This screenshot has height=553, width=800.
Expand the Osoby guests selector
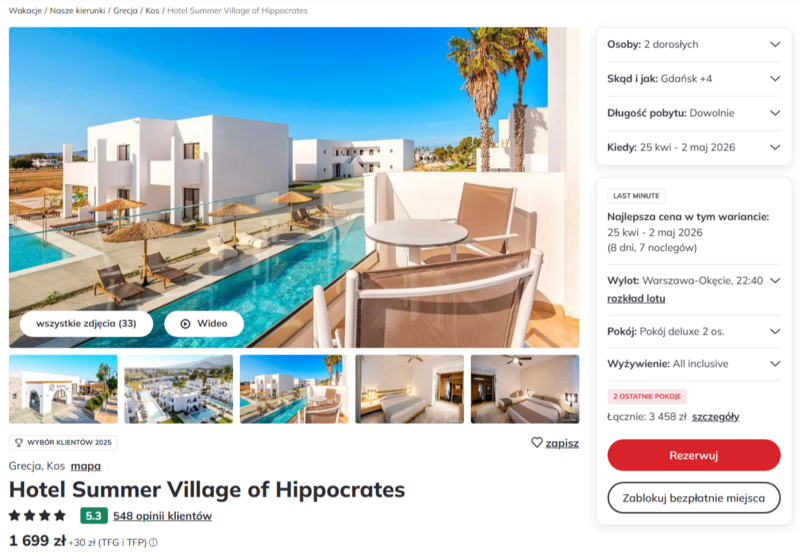coord(693,44)
